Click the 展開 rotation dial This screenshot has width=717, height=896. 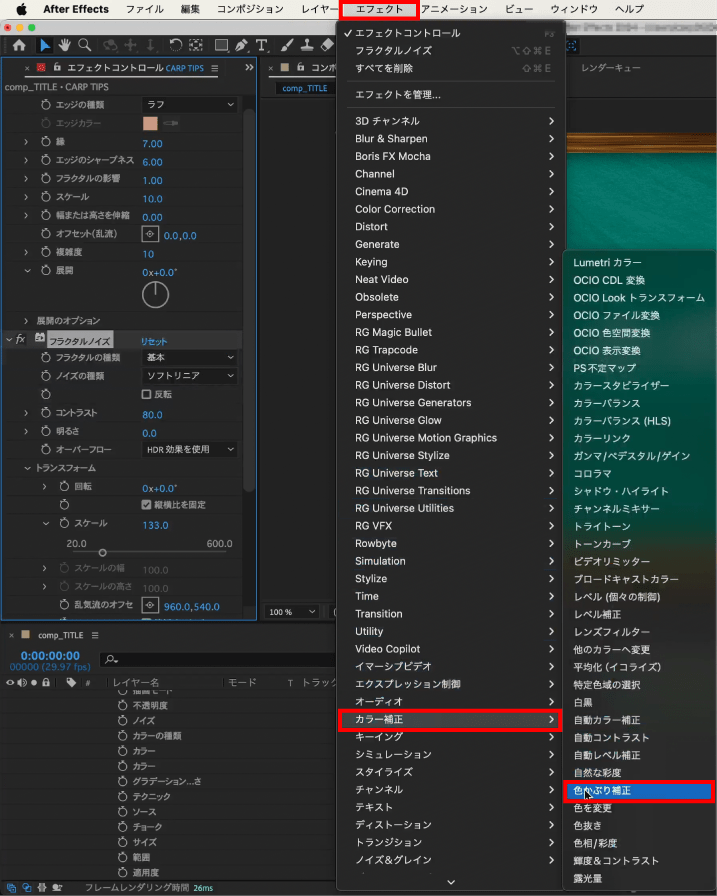(x=155, y=294)
